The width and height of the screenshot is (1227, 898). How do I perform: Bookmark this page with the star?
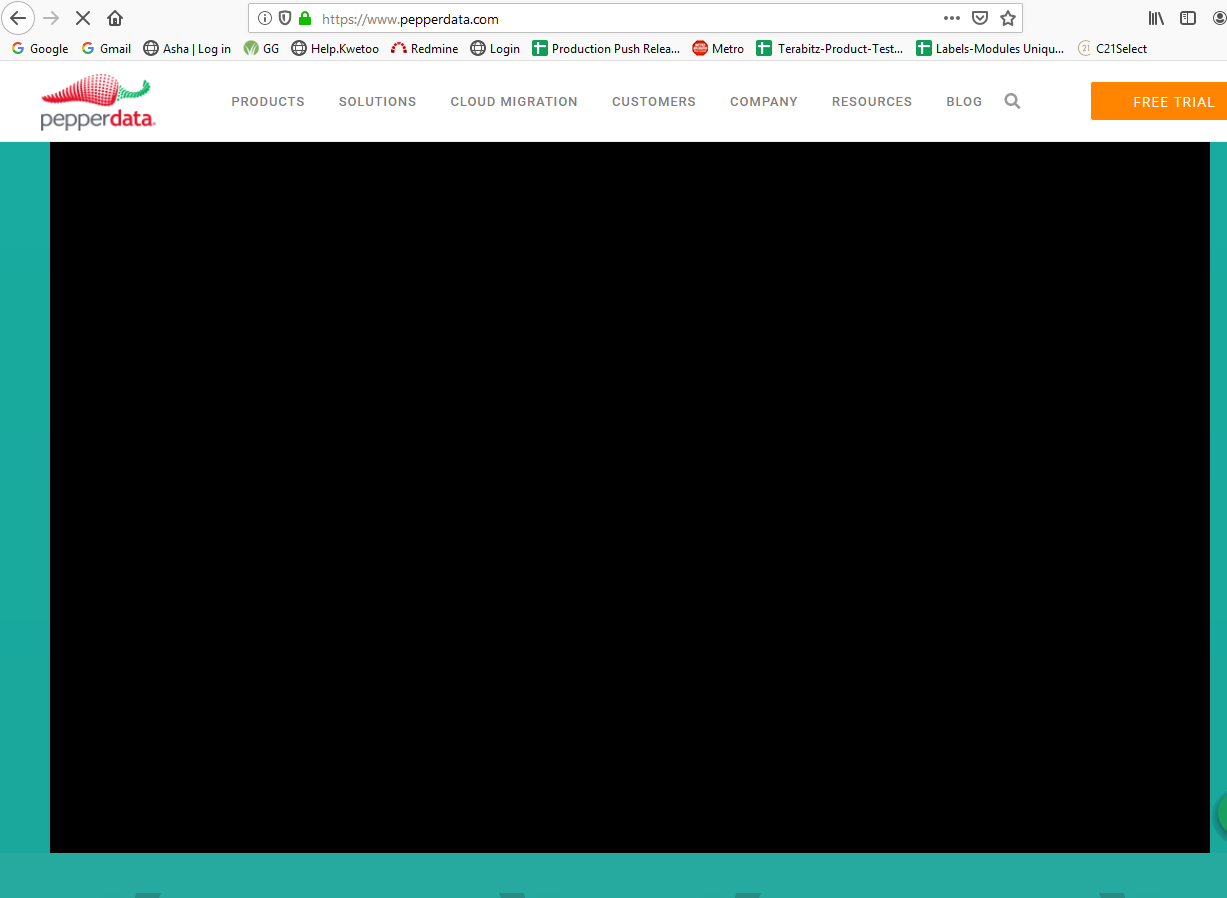click(x=1008, y=18)
